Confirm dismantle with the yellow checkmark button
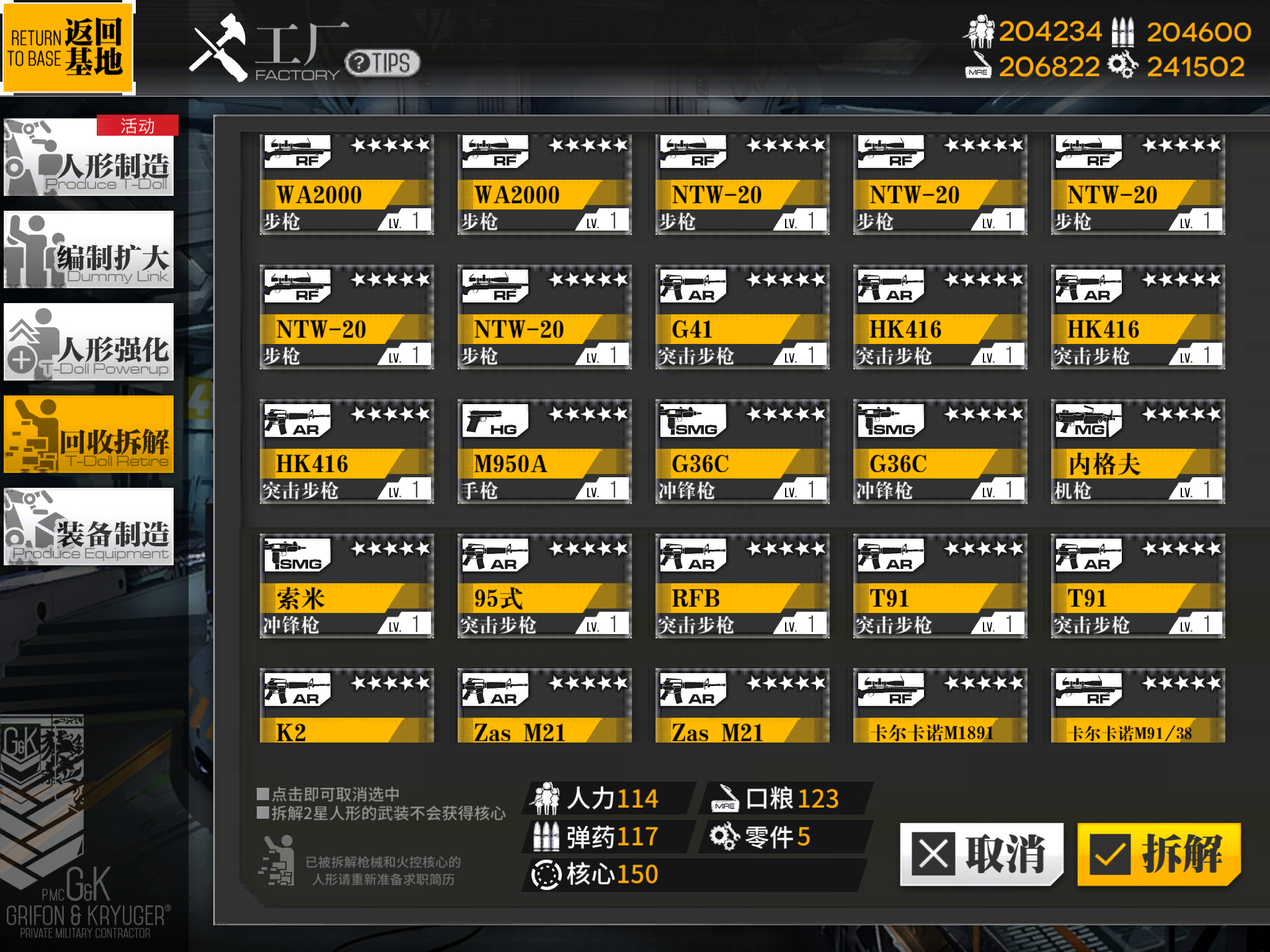 [1159, 854]
